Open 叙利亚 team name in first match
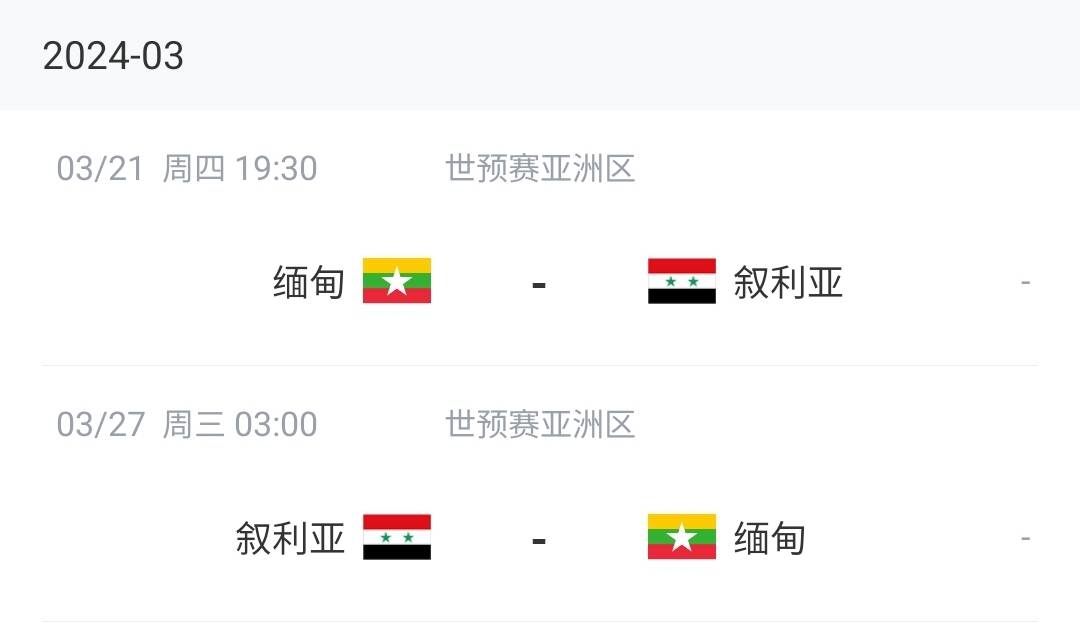Viewport: 1080px width, 628px height. click(x=788, y=282)
